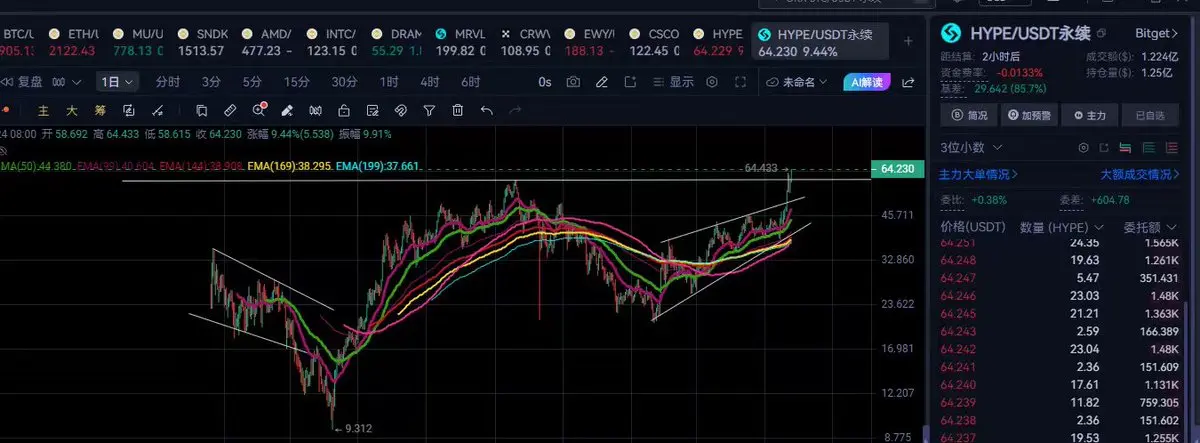This screenshot has height=443, width=1200.
Task: Lock drawings with padlock icon
Action: [x=344, y=110]
